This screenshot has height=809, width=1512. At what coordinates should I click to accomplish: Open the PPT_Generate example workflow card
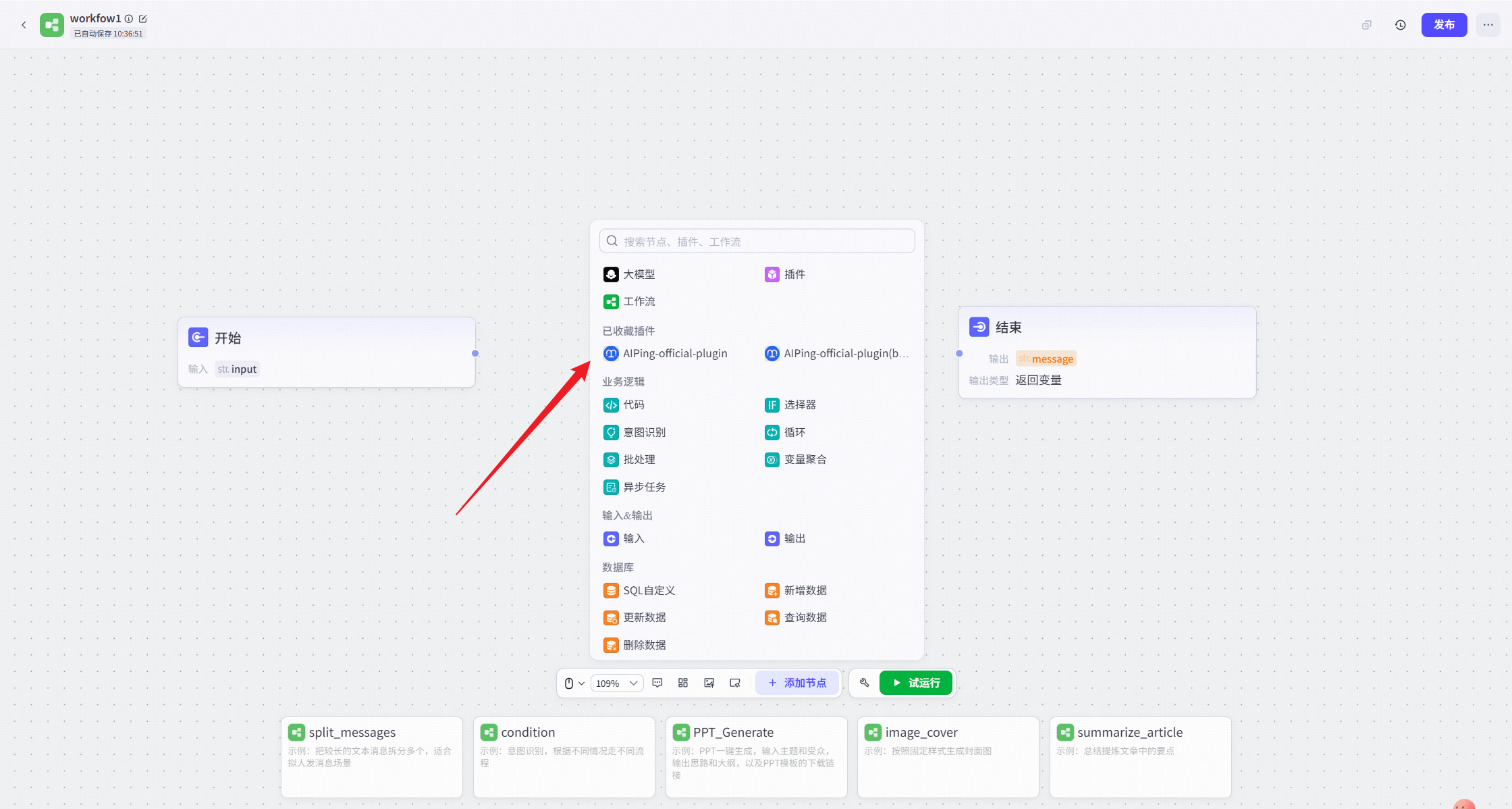756,756
